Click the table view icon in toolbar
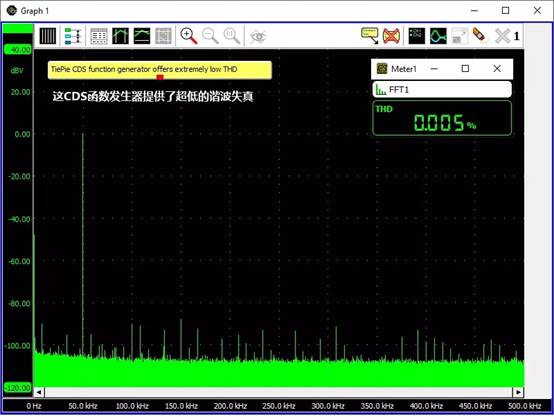Image resolution: width=554 pixels, height=417 pixels. click(99, 36)
